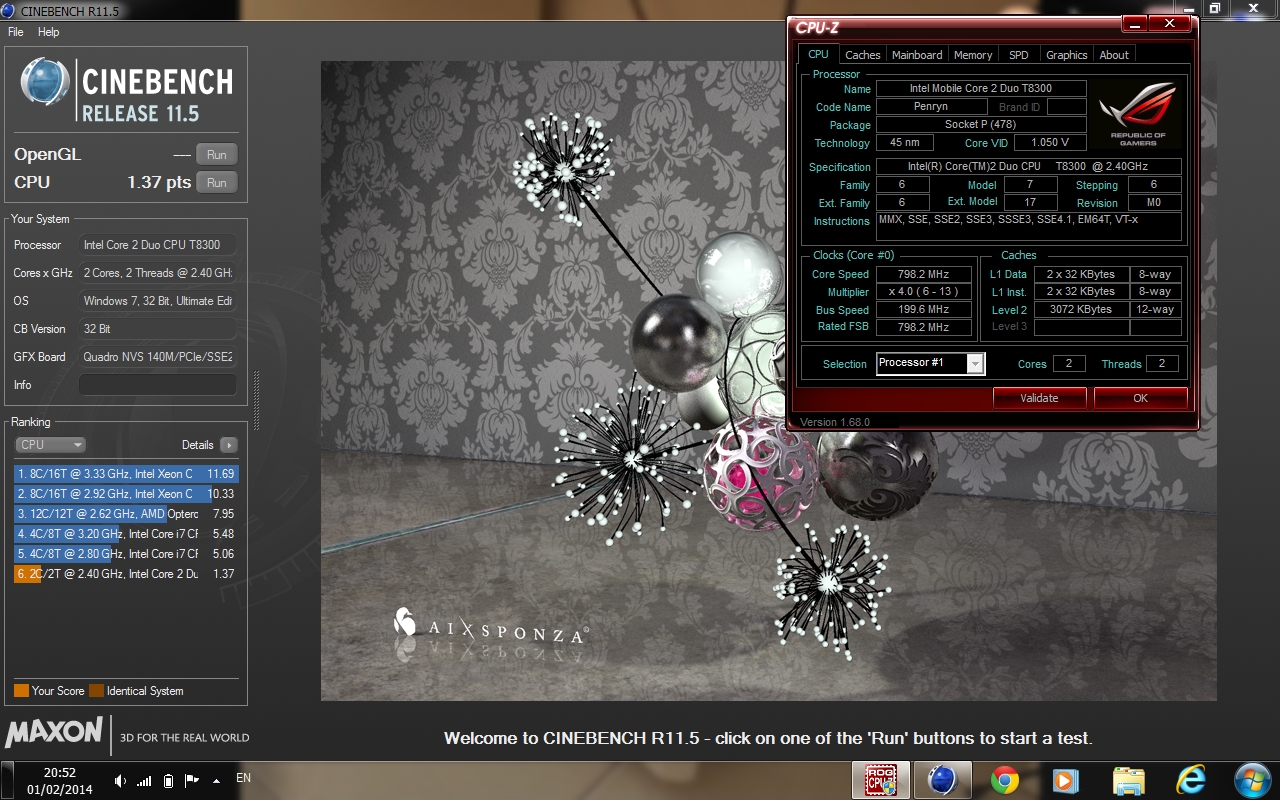Image resolution: width=1280 pixels, height=800 pixels.
Task: Open the Processor #1 selection dropdown
Action: [x=930, y=363]
